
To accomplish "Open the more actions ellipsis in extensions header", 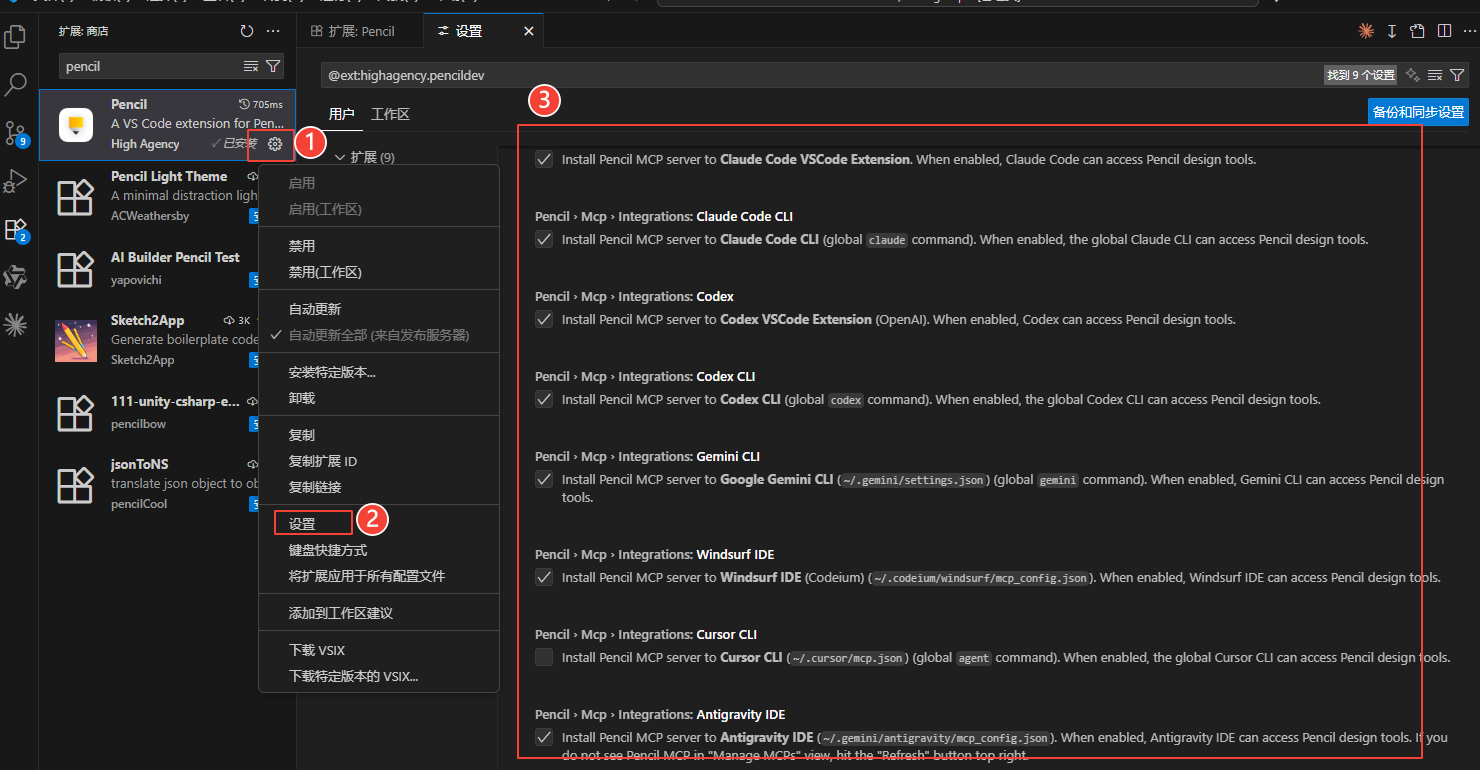I will click(x=273, y=31).
